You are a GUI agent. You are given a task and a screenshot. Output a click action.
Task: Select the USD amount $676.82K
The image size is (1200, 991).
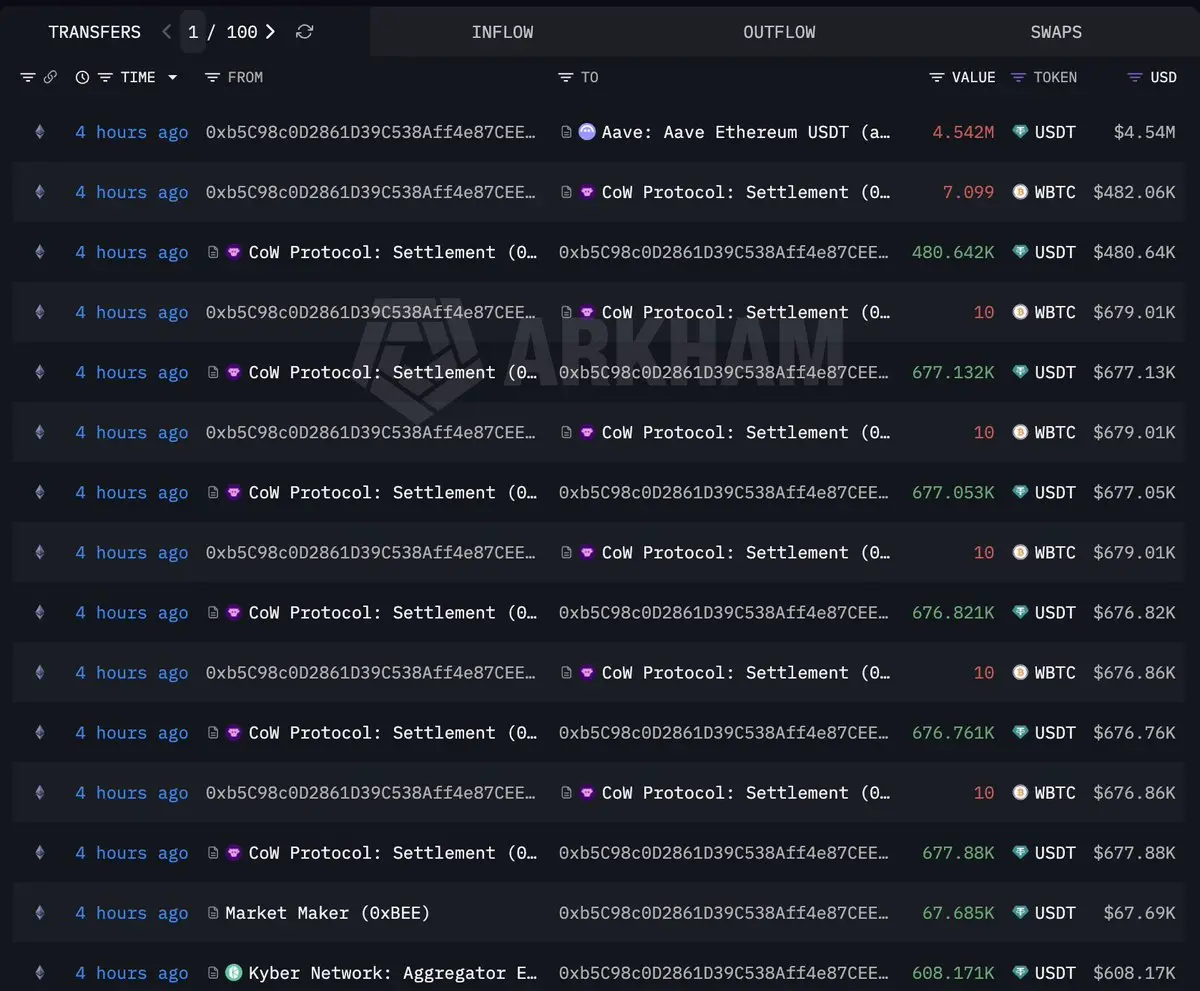coord(1134,612)
